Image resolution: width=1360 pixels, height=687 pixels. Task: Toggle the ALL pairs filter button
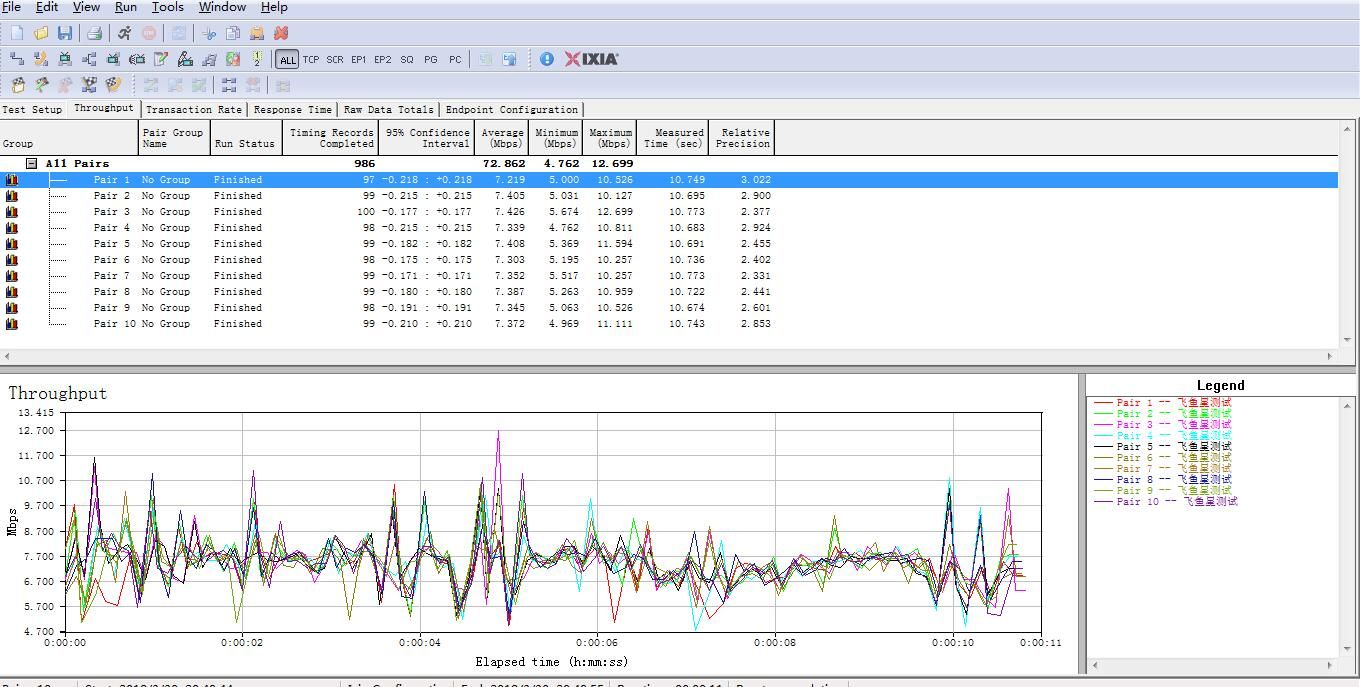287,60
